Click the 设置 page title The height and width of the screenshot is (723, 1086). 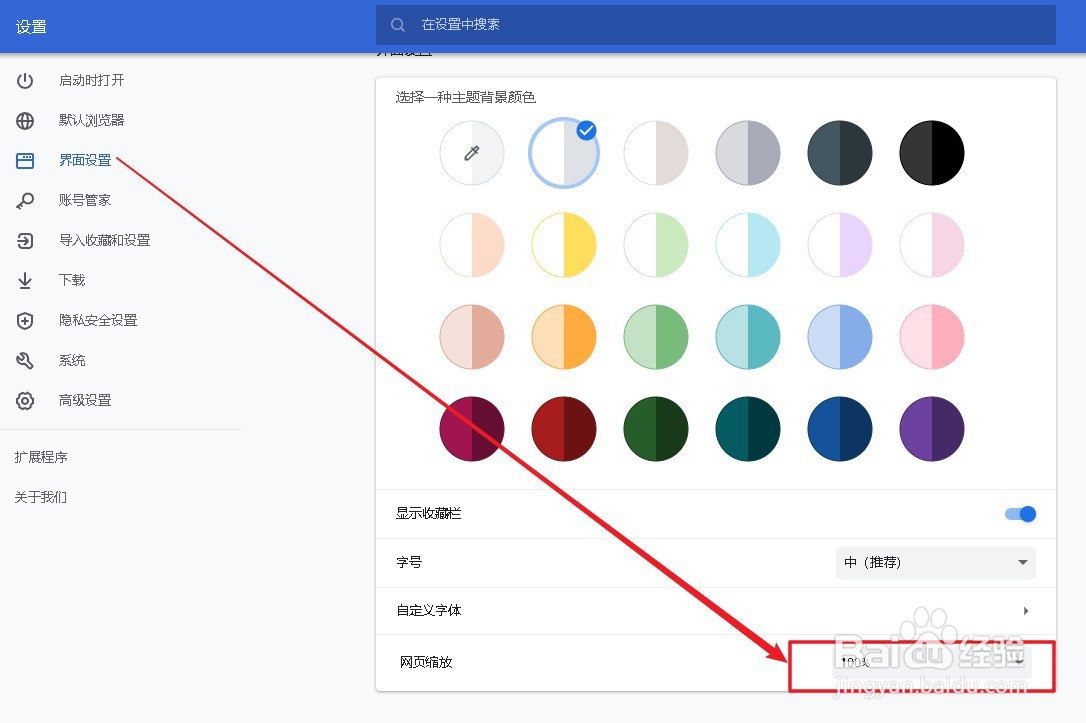coord(31,27)
